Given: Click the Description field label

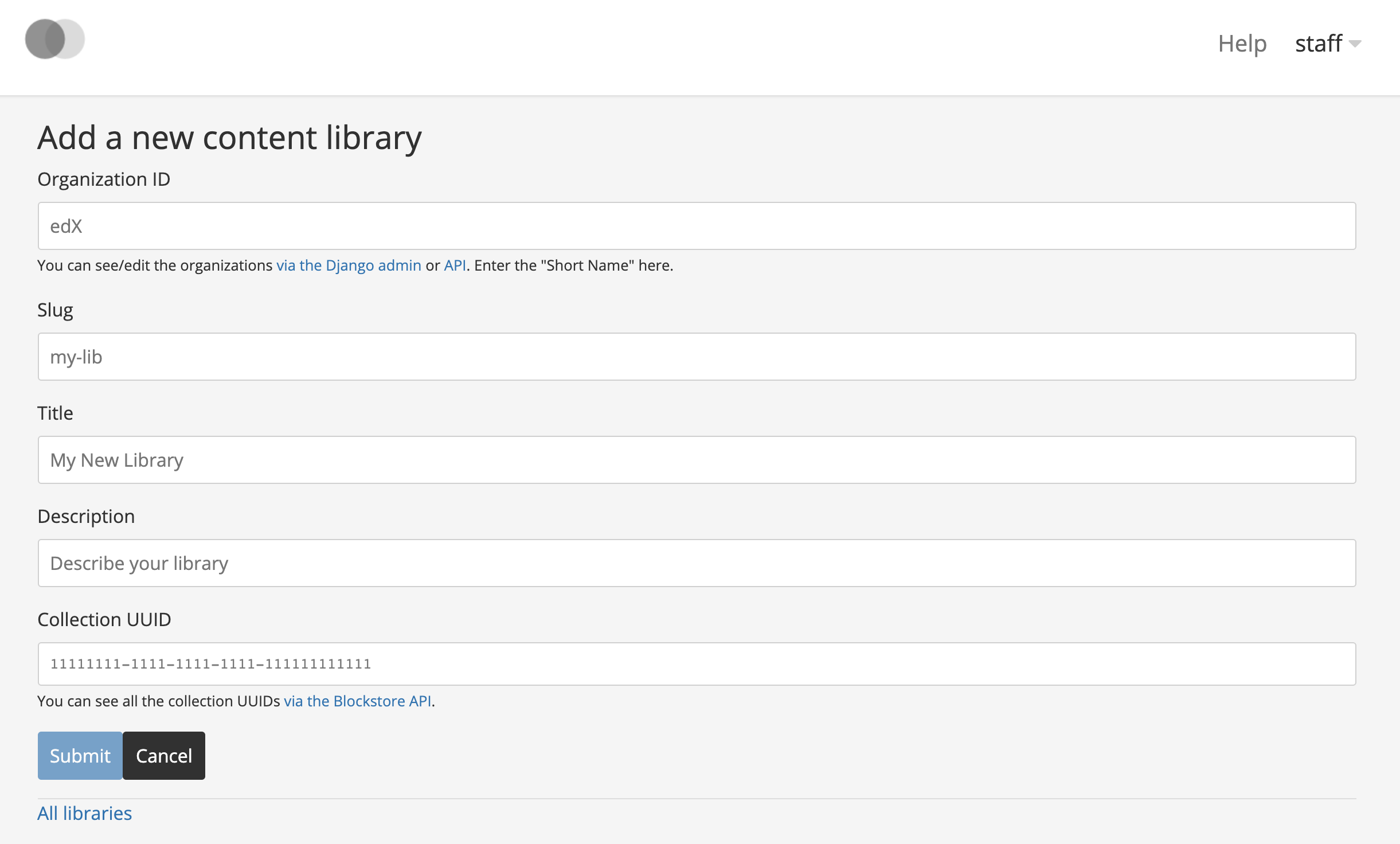Looking at the screenshot, I should pos(86,517).
